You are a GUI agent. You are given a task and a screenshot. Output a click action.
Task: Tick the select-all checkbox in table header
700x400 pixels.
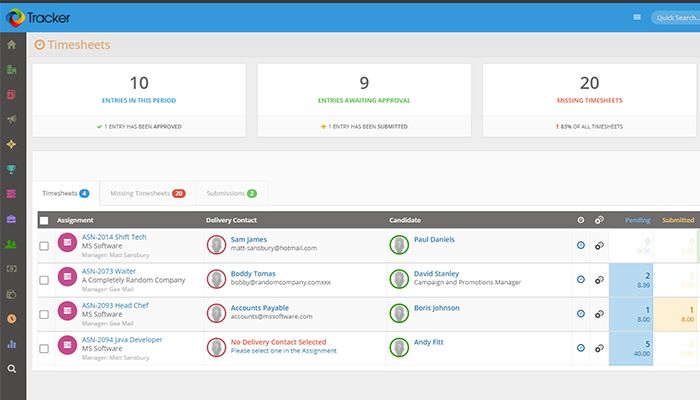point(44,221)
